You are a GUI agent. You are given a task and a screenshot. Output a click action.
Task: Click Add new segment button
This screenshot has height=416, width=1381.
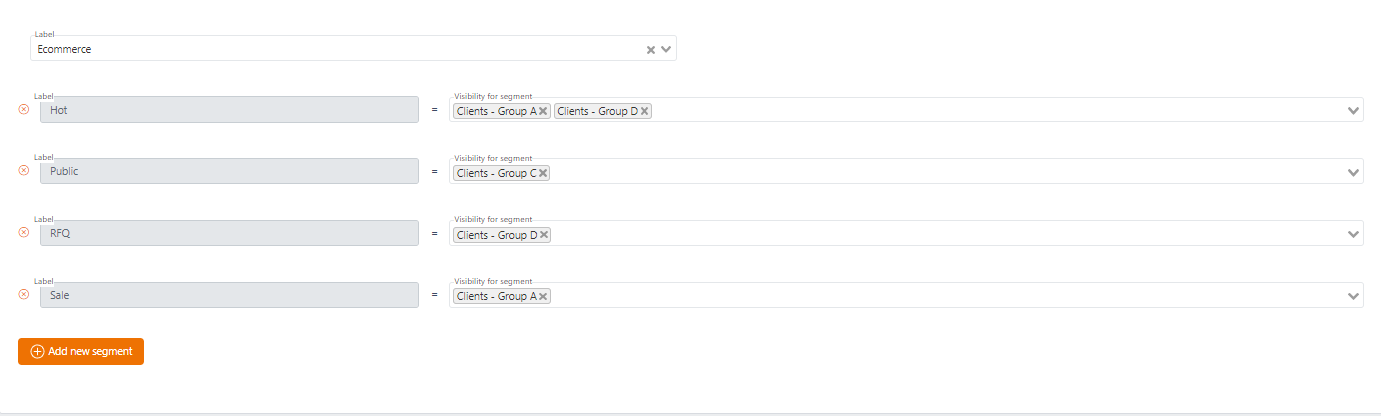pos(81,351)
